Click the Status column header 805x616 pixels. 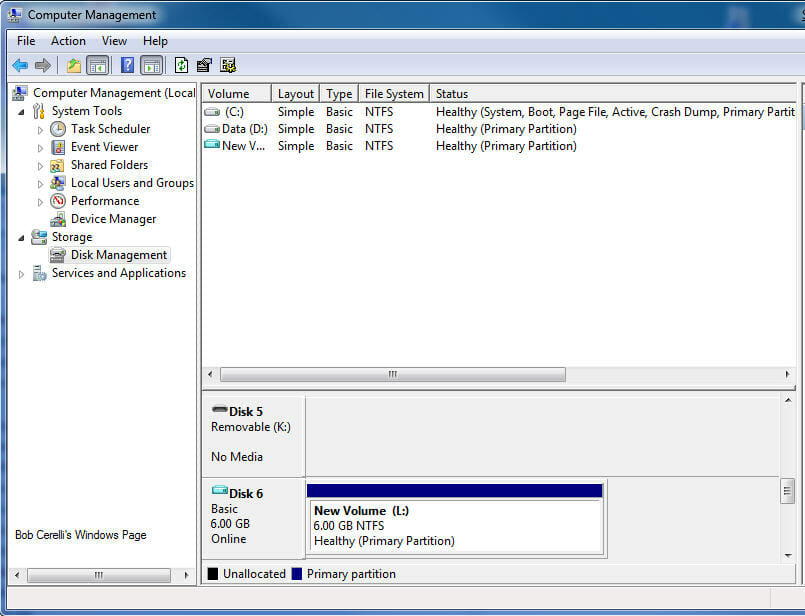pyautogui.click(x=452, y=94)
